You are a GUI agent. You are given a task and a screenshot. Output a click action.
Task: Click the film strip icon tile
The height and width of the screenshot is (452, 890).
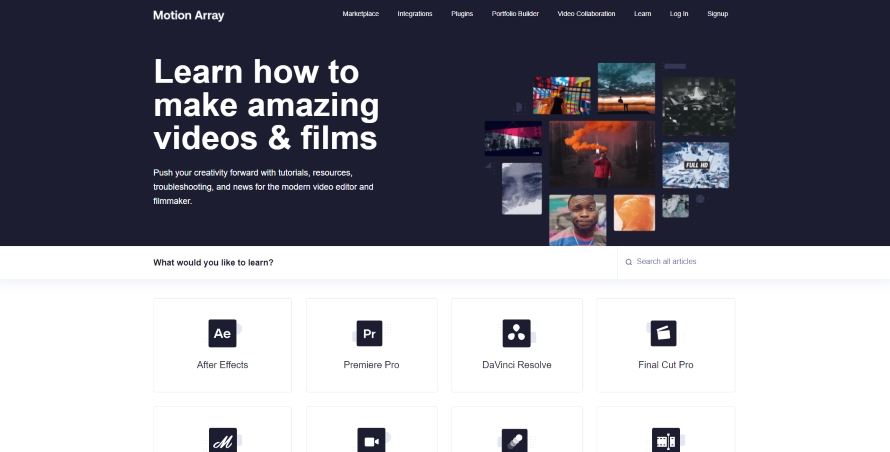click(x=666, y=441)
